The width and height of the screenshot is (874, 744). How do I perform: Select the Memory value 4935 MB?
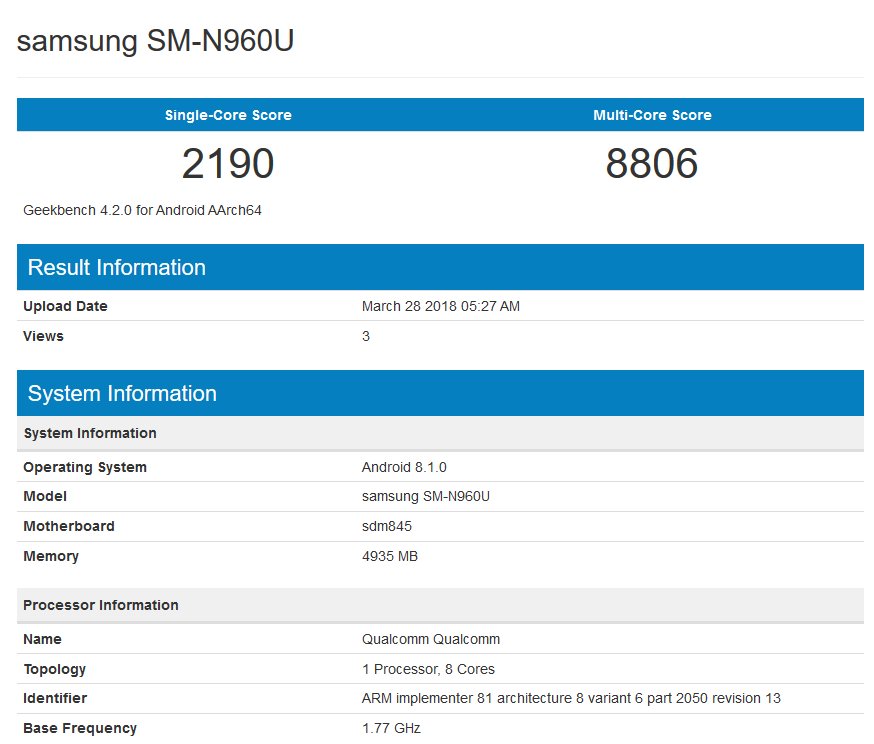point(392,556)
